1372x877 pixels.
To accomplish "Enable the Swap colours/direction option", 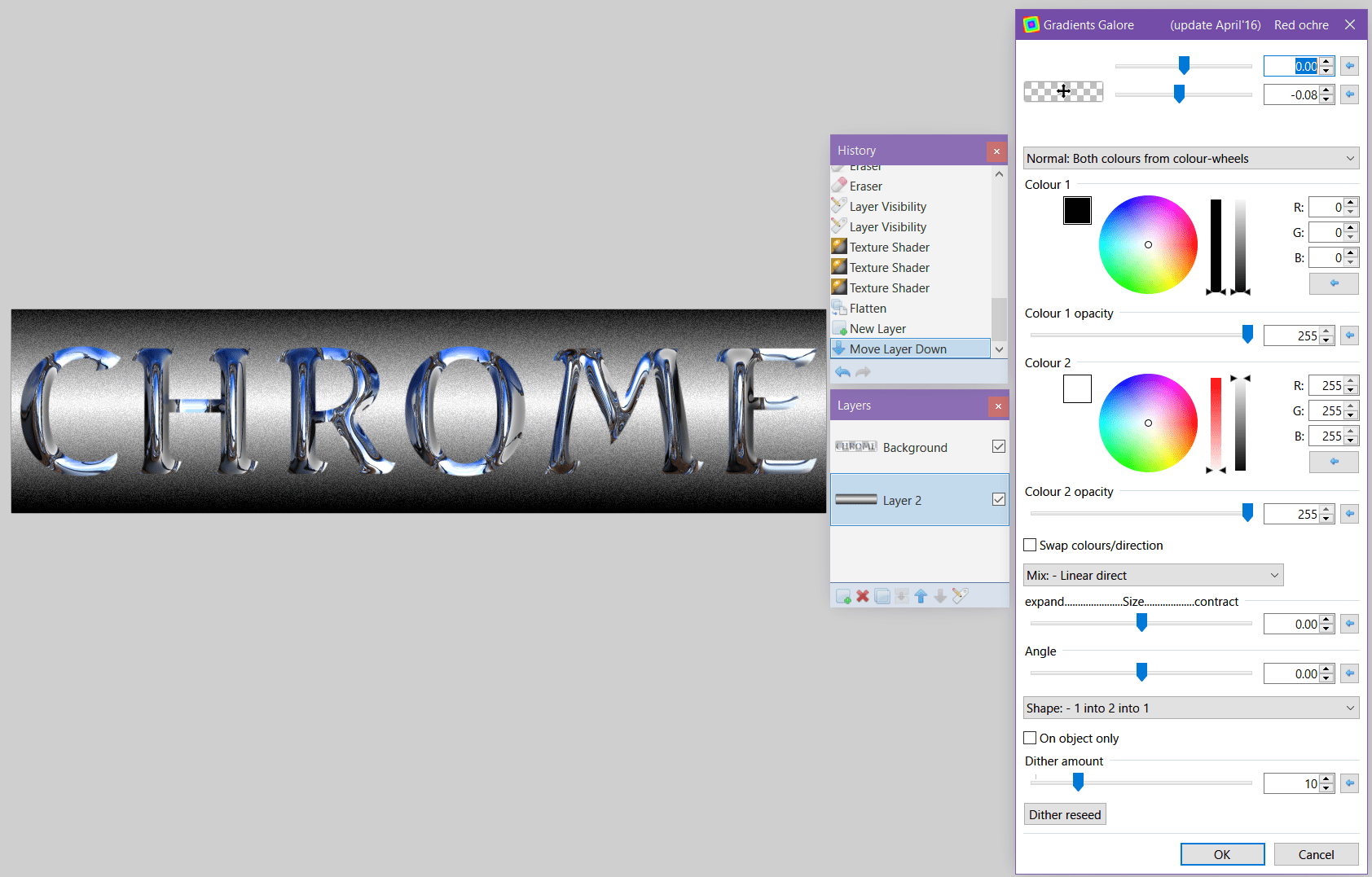I will pos(1029,545).
